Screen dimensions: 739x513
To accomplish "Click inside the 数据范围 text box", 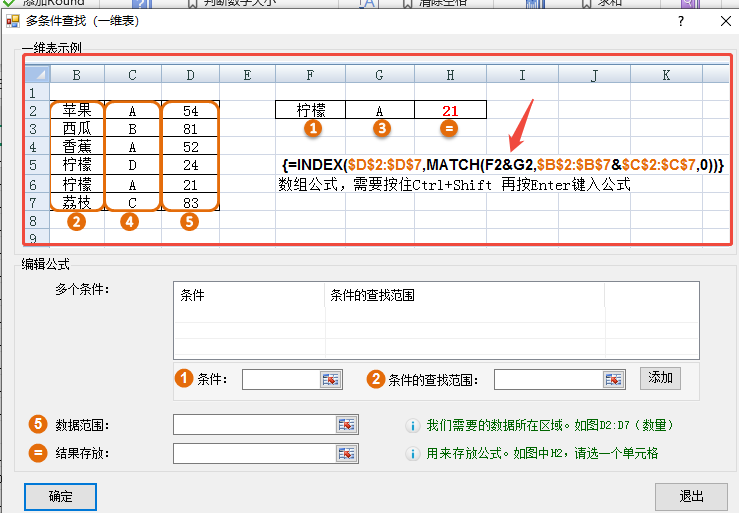I will pos(254,425).
